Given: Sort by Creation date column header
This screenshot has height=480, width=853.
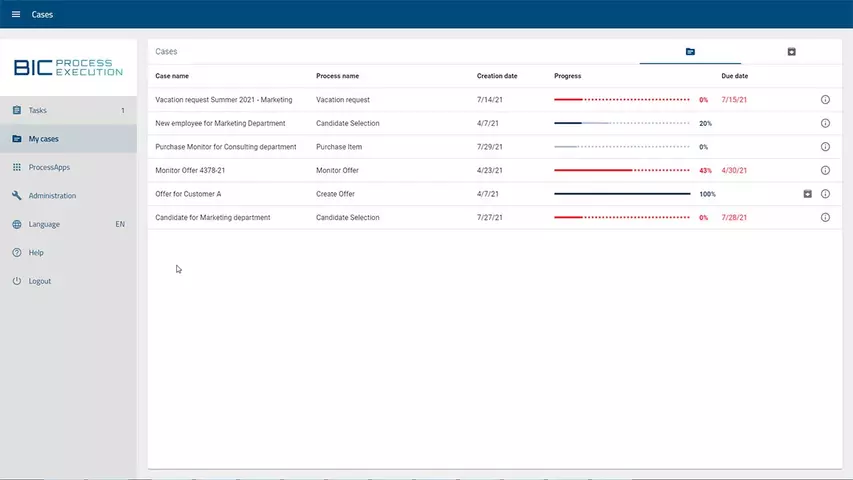Looking at the screenshot, I should (x=497, y=76).
